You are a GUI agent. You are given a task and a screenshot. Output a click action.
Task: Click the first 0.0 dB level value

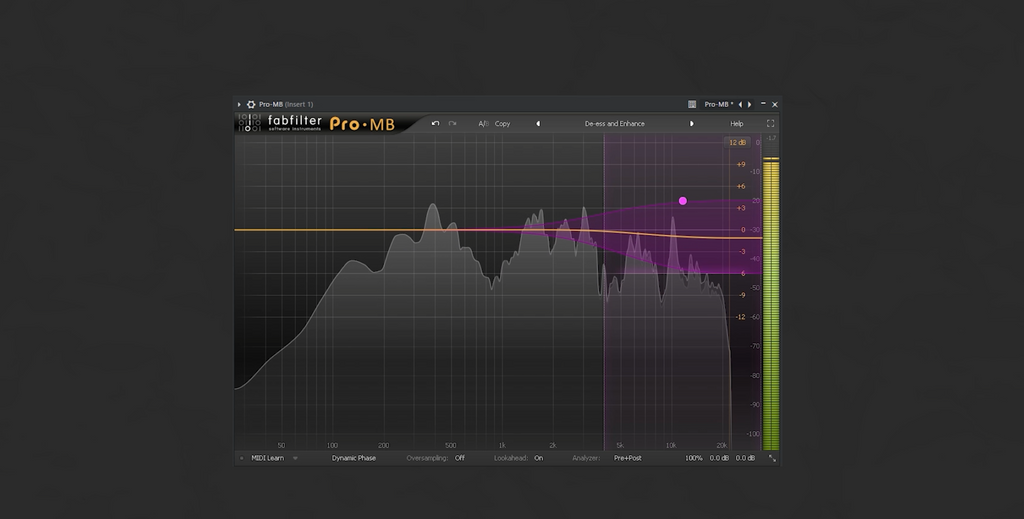pyautogui.click(x=719, y=458)
